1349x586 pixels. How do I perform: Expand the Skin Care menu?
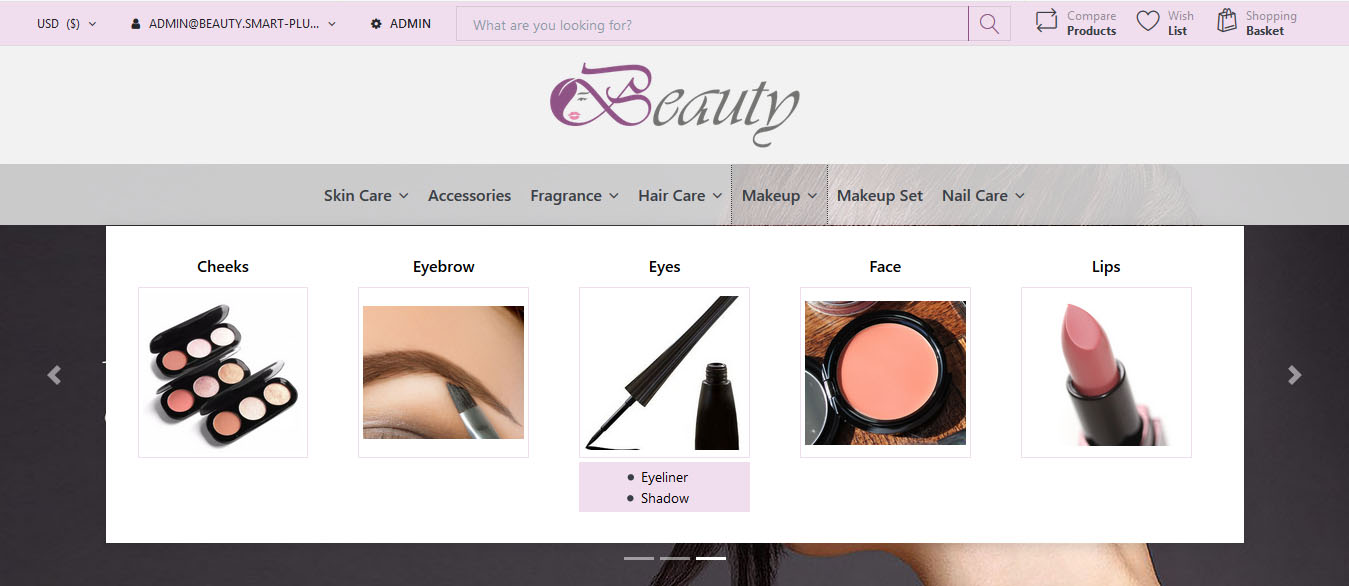365,196
